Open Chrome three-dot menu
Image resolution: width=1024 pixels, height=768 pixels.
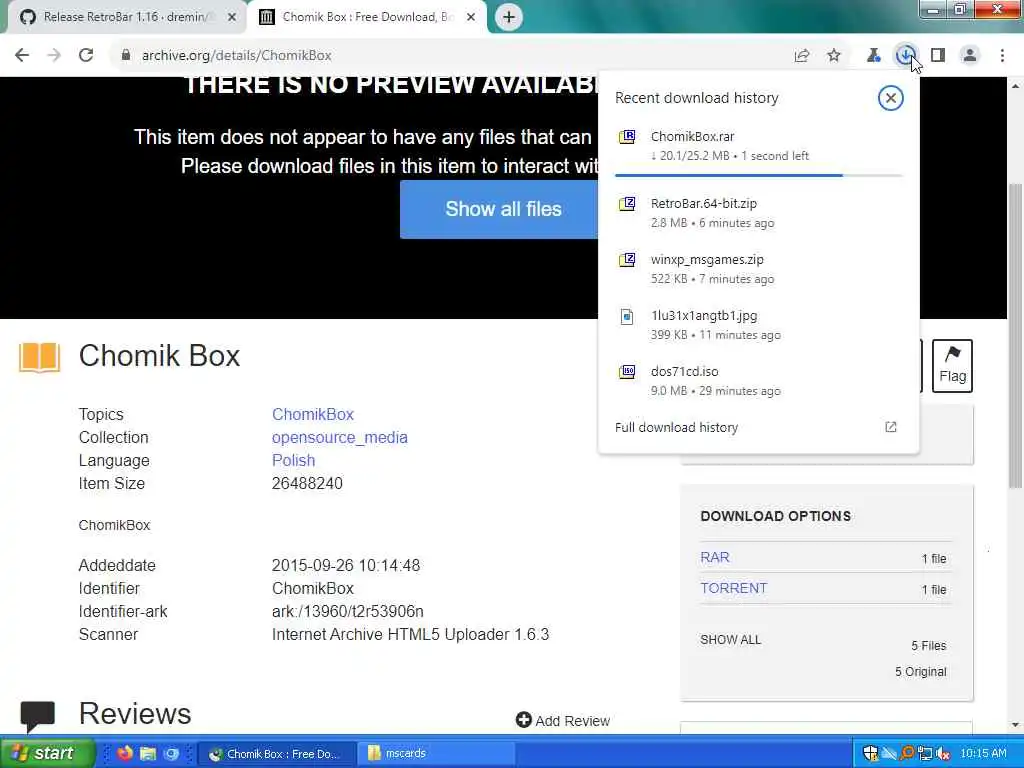click(x=1002, y=56)
